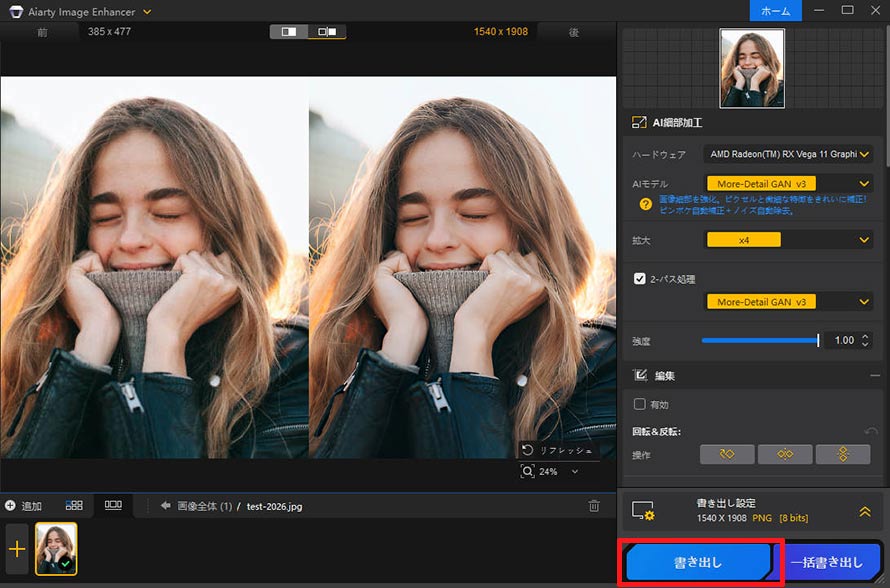The image size is (890, 588).
Task: Open the 拡大 x4 scale dropdown
Action: pos(788,240)
